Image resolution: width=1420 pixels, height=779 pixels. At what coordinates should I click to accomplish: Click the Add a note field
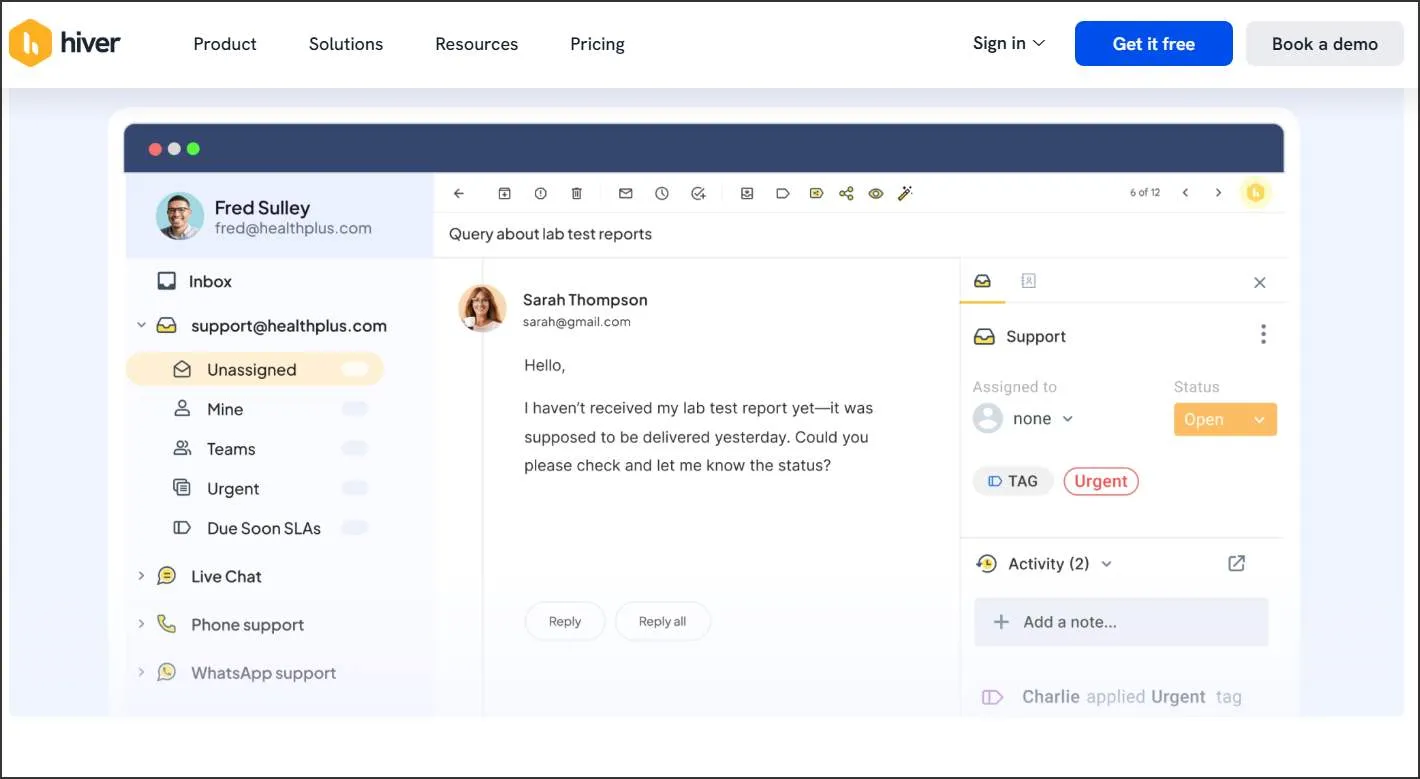tap(1121, 622)
